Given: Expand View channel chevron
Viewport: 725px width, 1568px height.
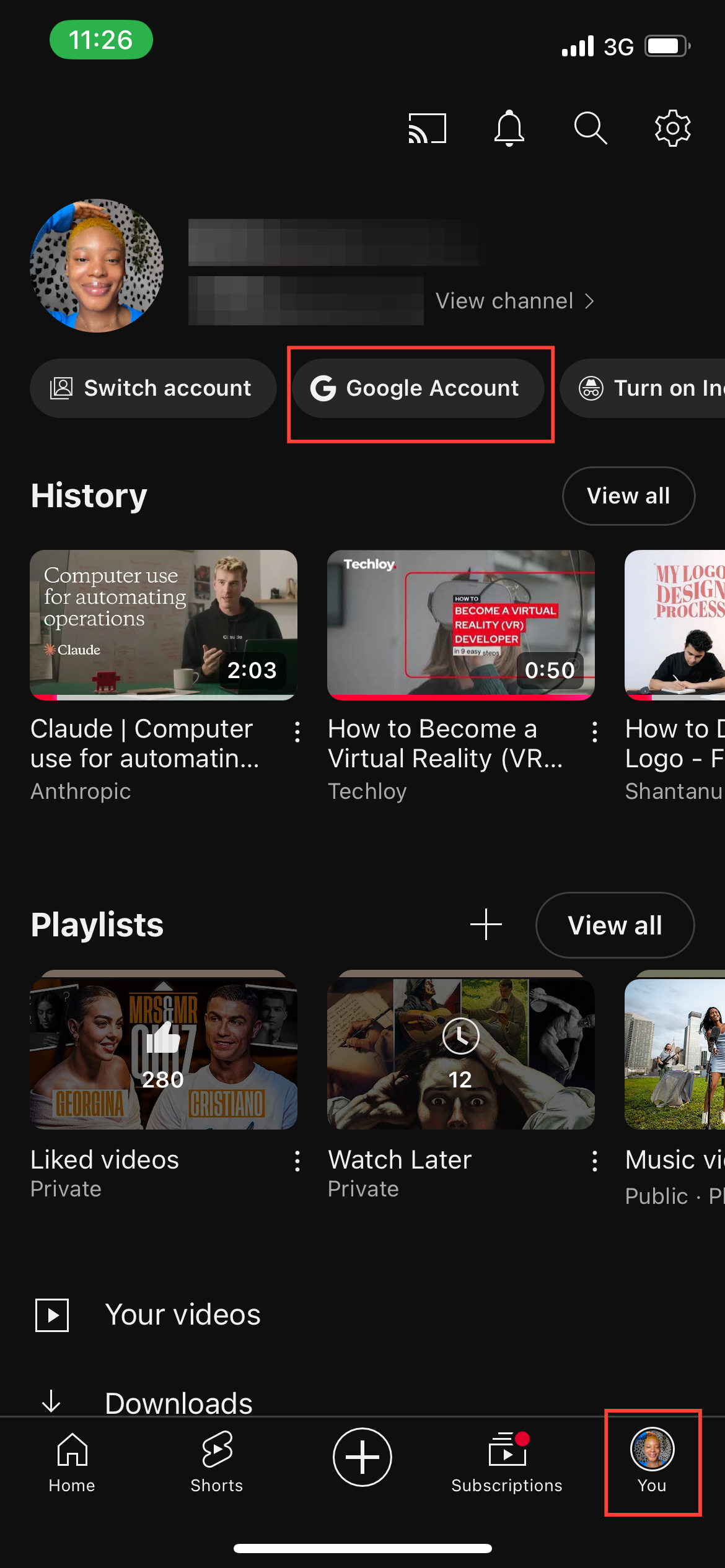Looking at the screenshot, I should [589, 301].
